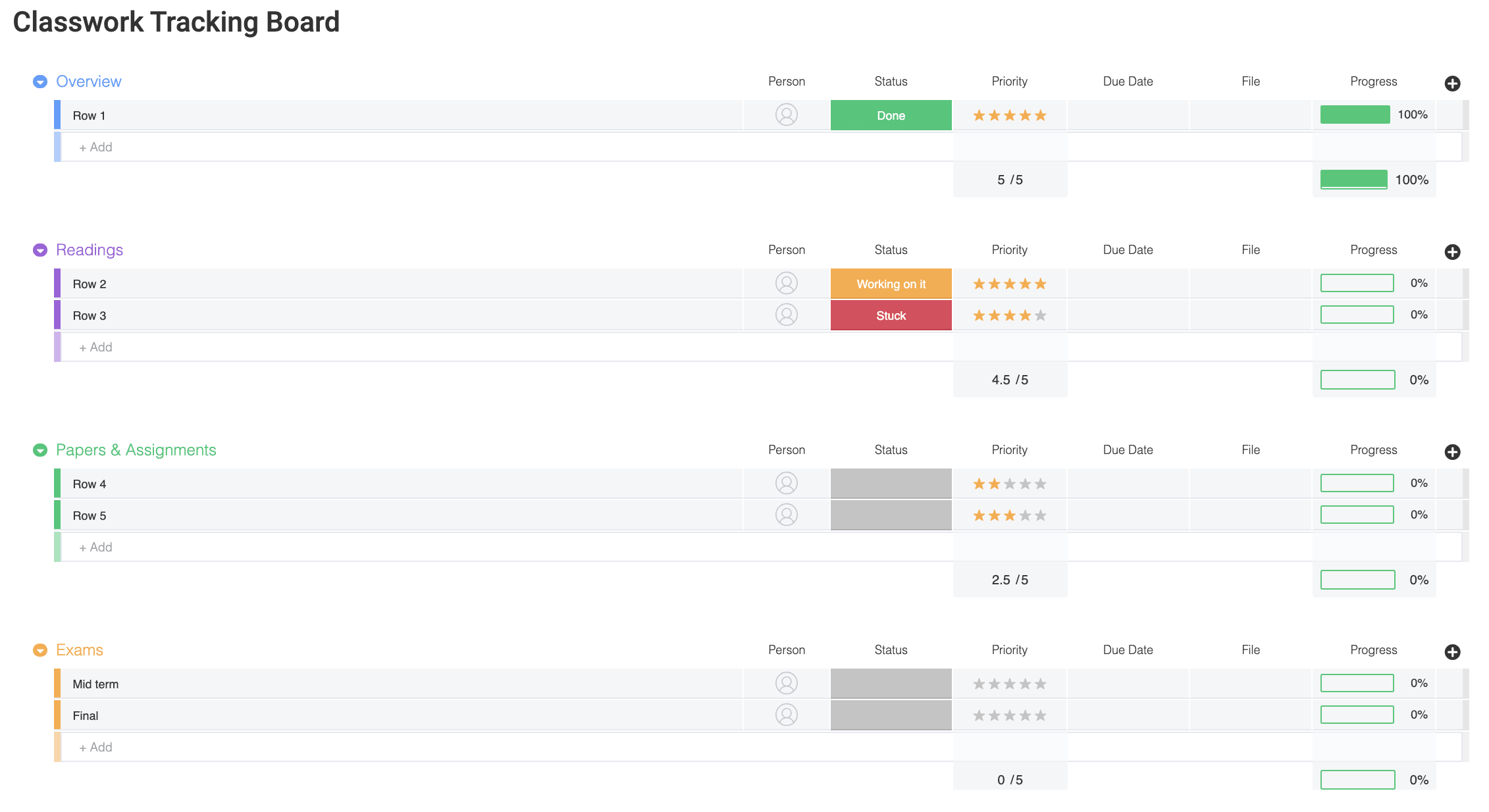Viewport: 1489px width, 812px height.
Task: Assign a person to Row 2
Action: tap(787, 284)
